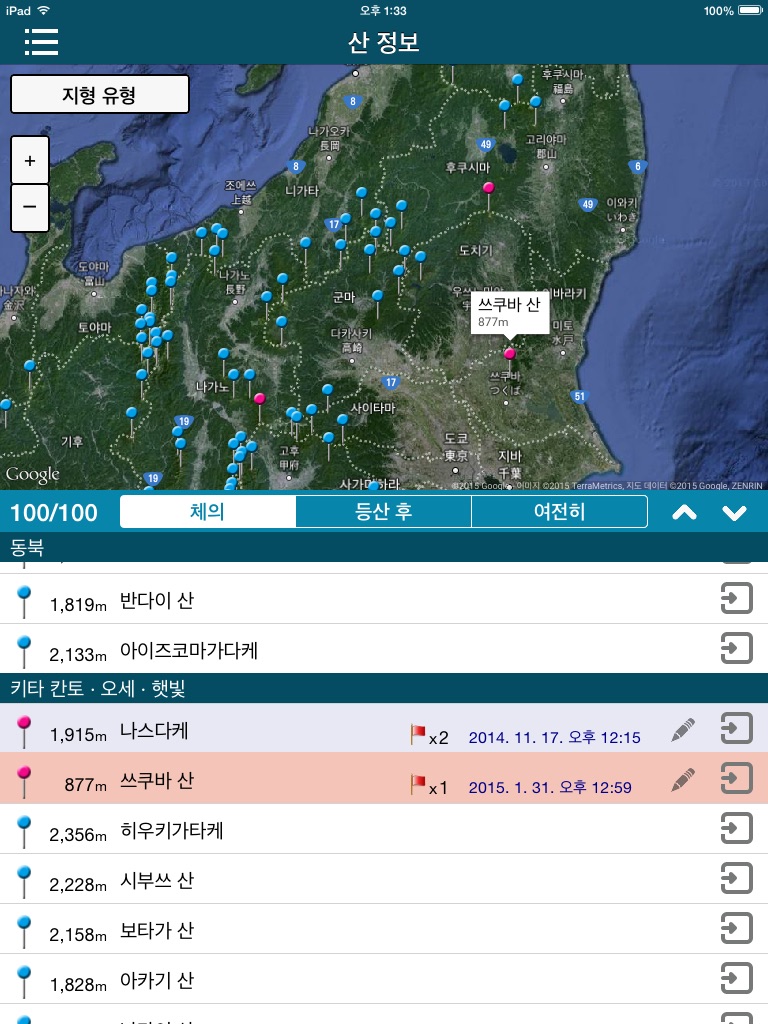The height and width of the screenshot is (1024, 768).
Task: Tap blue pin in 보타가 산 row
Action: click(x=24, y=932)
